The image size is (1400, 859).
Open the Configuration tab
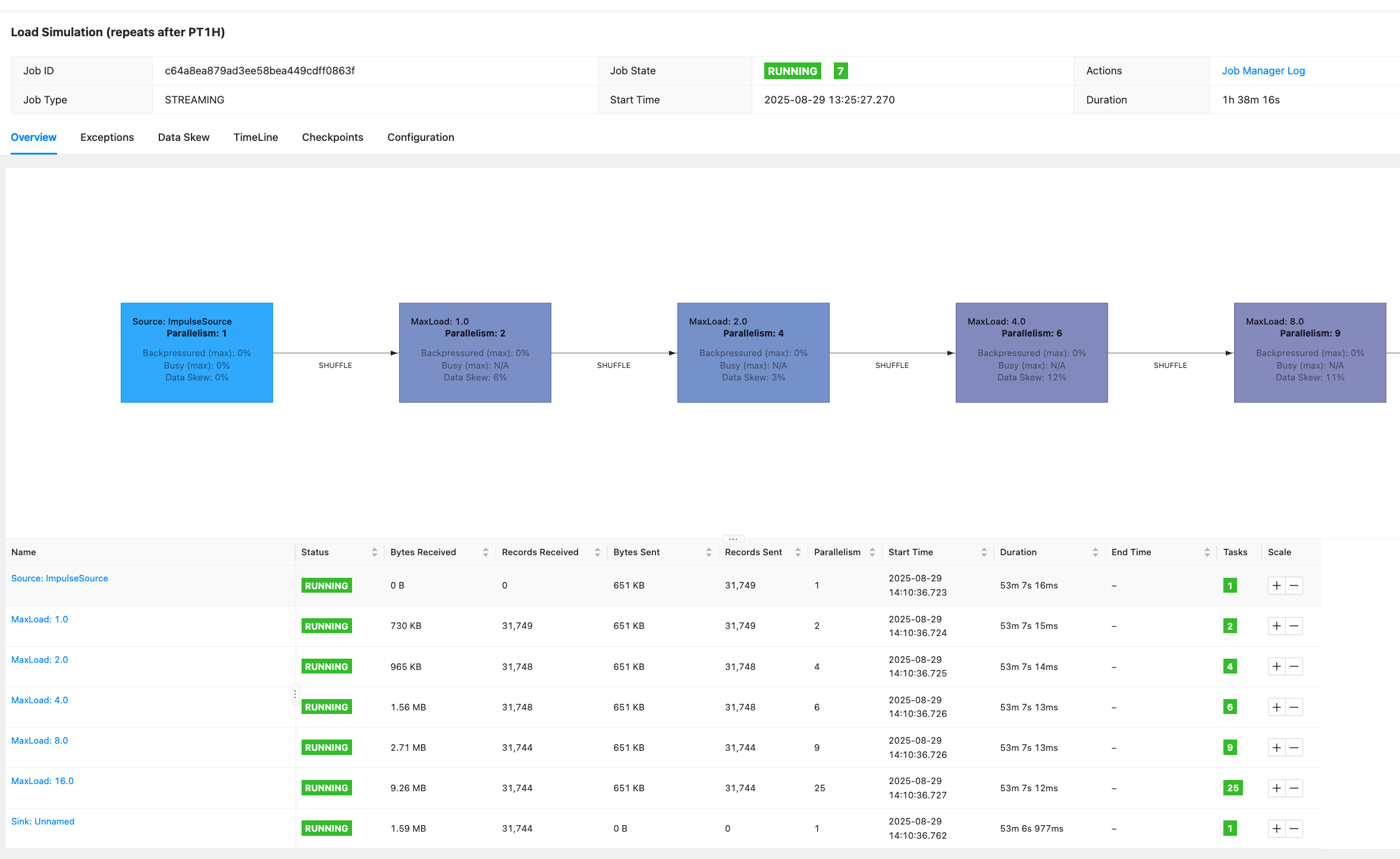[x=420, y=137]
